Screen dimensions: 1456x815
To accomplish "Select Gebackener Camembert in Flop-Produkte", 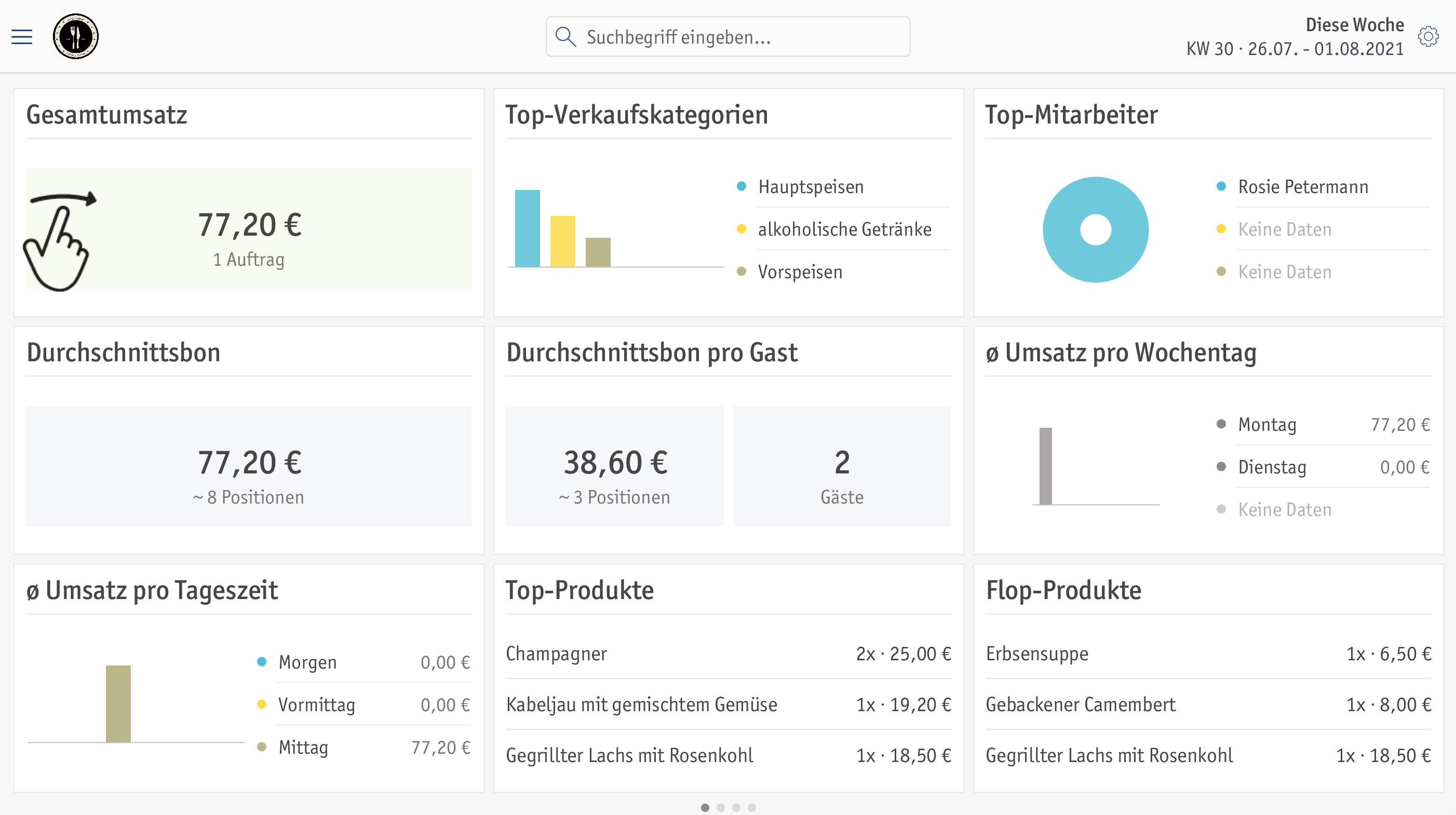I will (1208, 704).
